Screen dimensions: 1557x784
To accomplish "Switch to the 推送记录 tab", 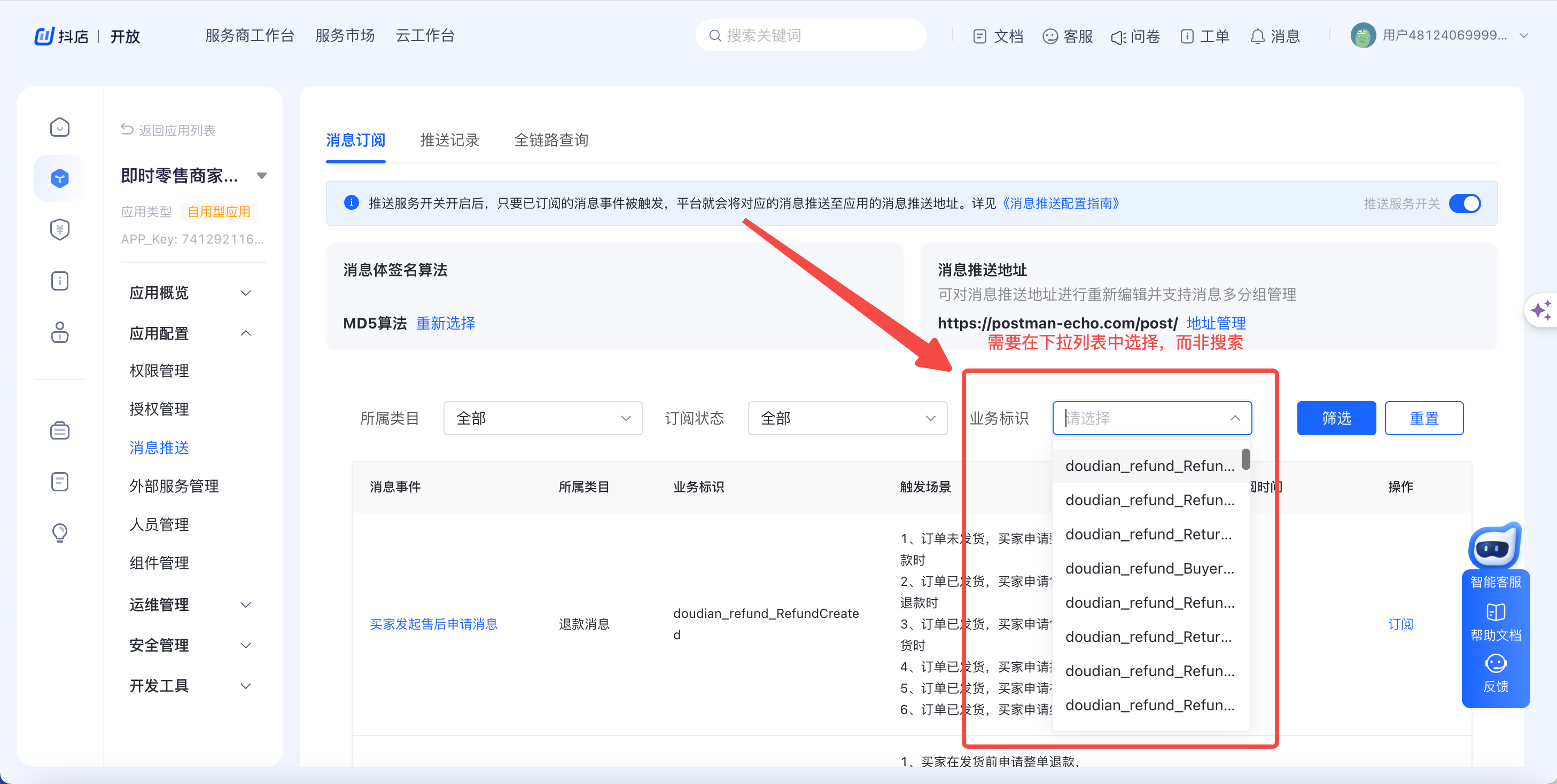I will [x=449, y=140].
